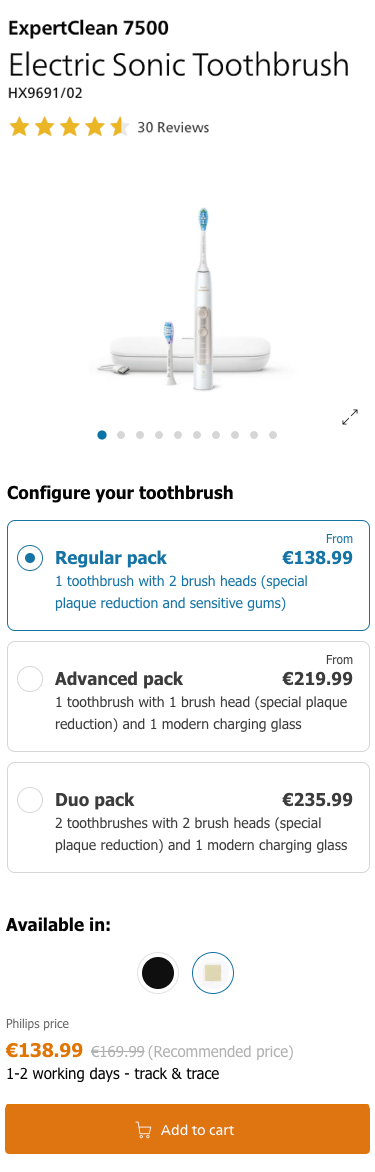Go to the second carousel image dot

coord(121,435)
